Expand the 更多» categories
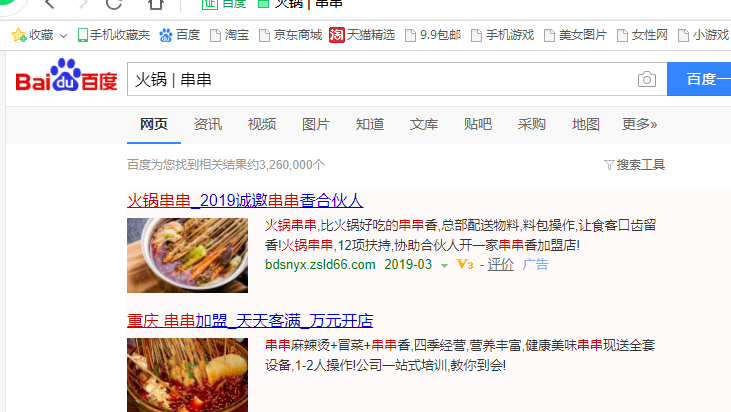 (x=639, y=124)
